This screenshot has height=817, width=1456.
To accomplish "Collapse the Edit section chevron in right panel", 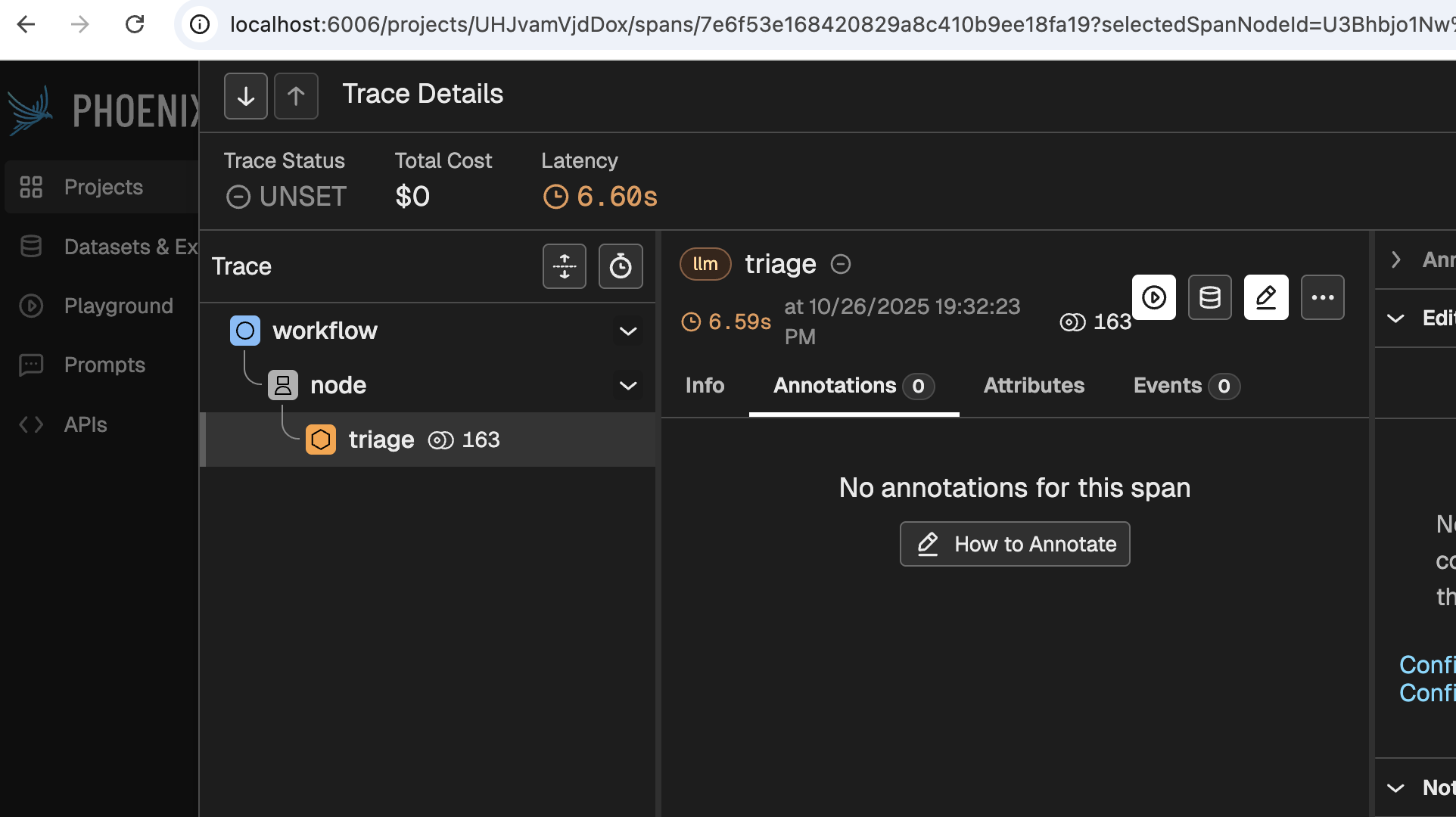I will [1395, 318].
